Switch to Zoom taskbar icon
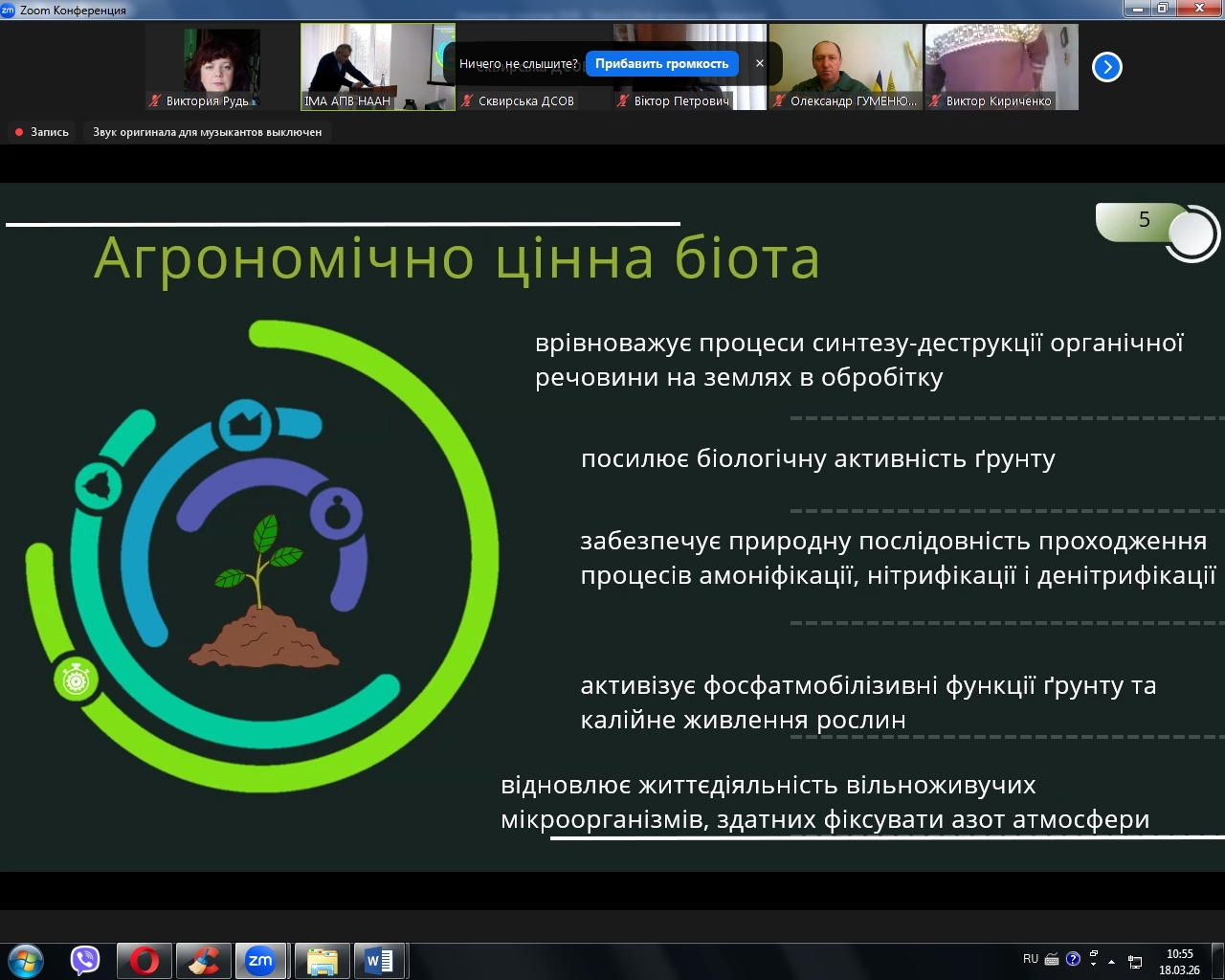Viewport: 1225px width, 980px height. (260, 960)
